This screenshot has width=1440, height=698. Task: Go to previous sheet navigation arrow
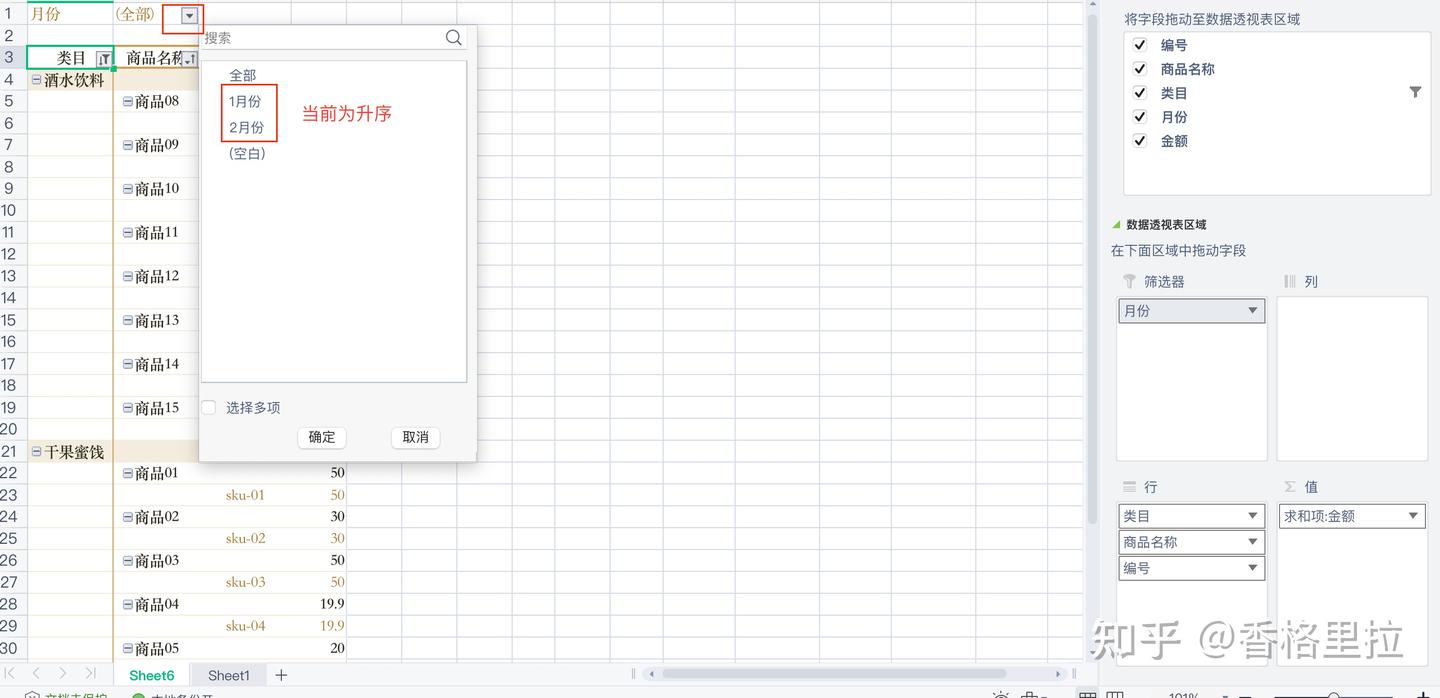tap(37, 674)
